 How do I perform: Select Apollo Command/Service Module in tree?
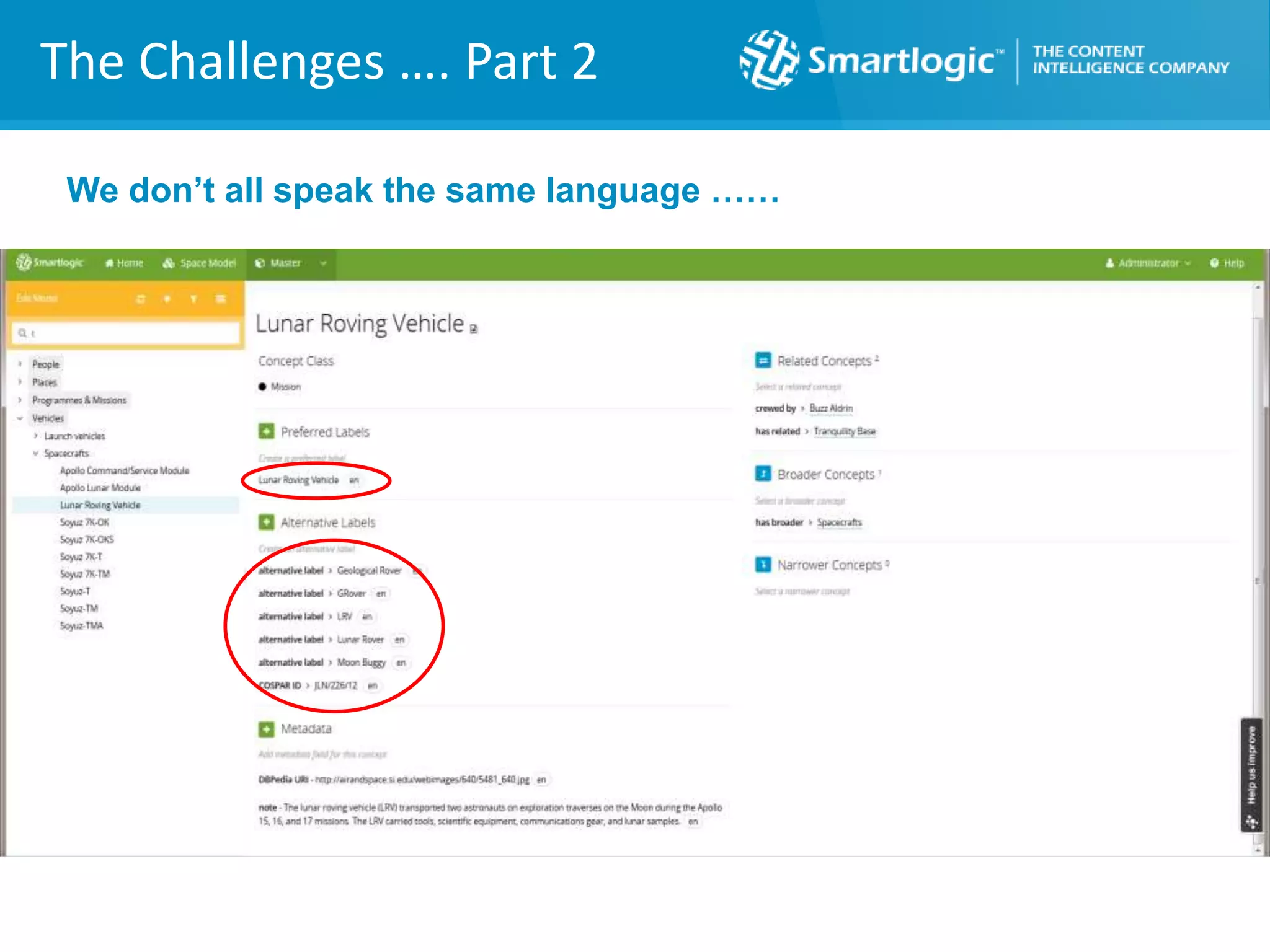[x=125, y=471]
